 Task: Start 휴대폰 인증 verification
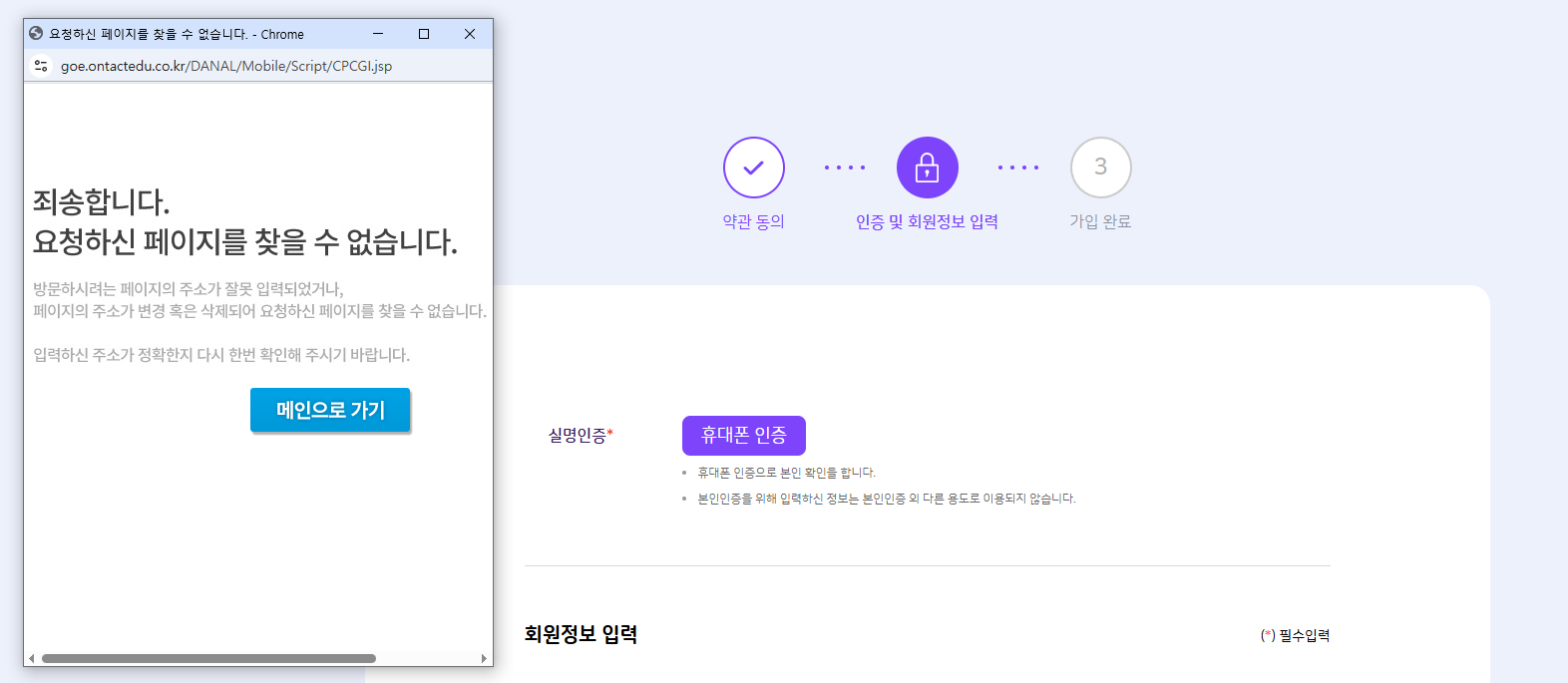click(744, 436)
